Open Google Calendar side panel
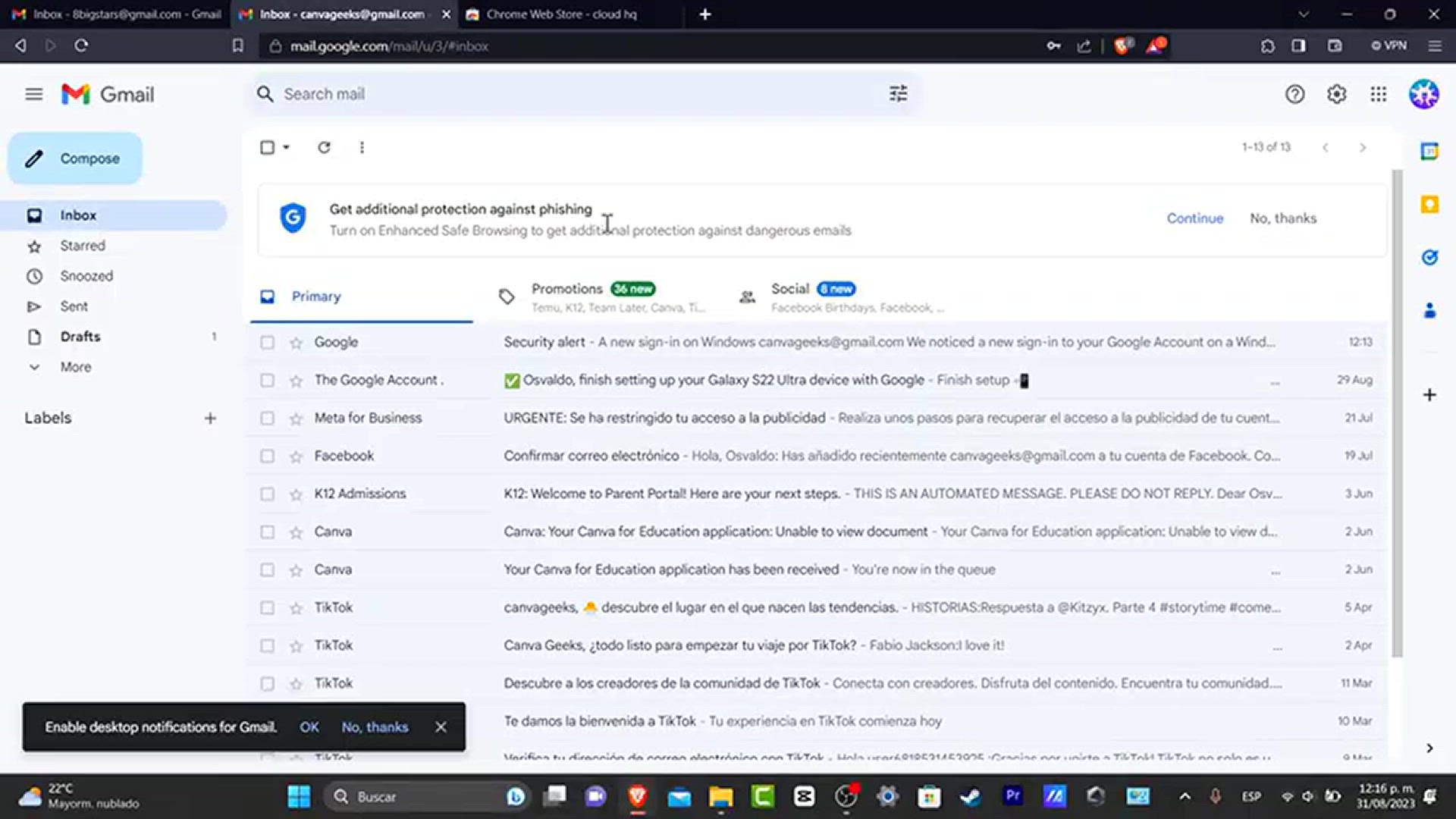The image size is (1456, 819). click(1429, 152)
